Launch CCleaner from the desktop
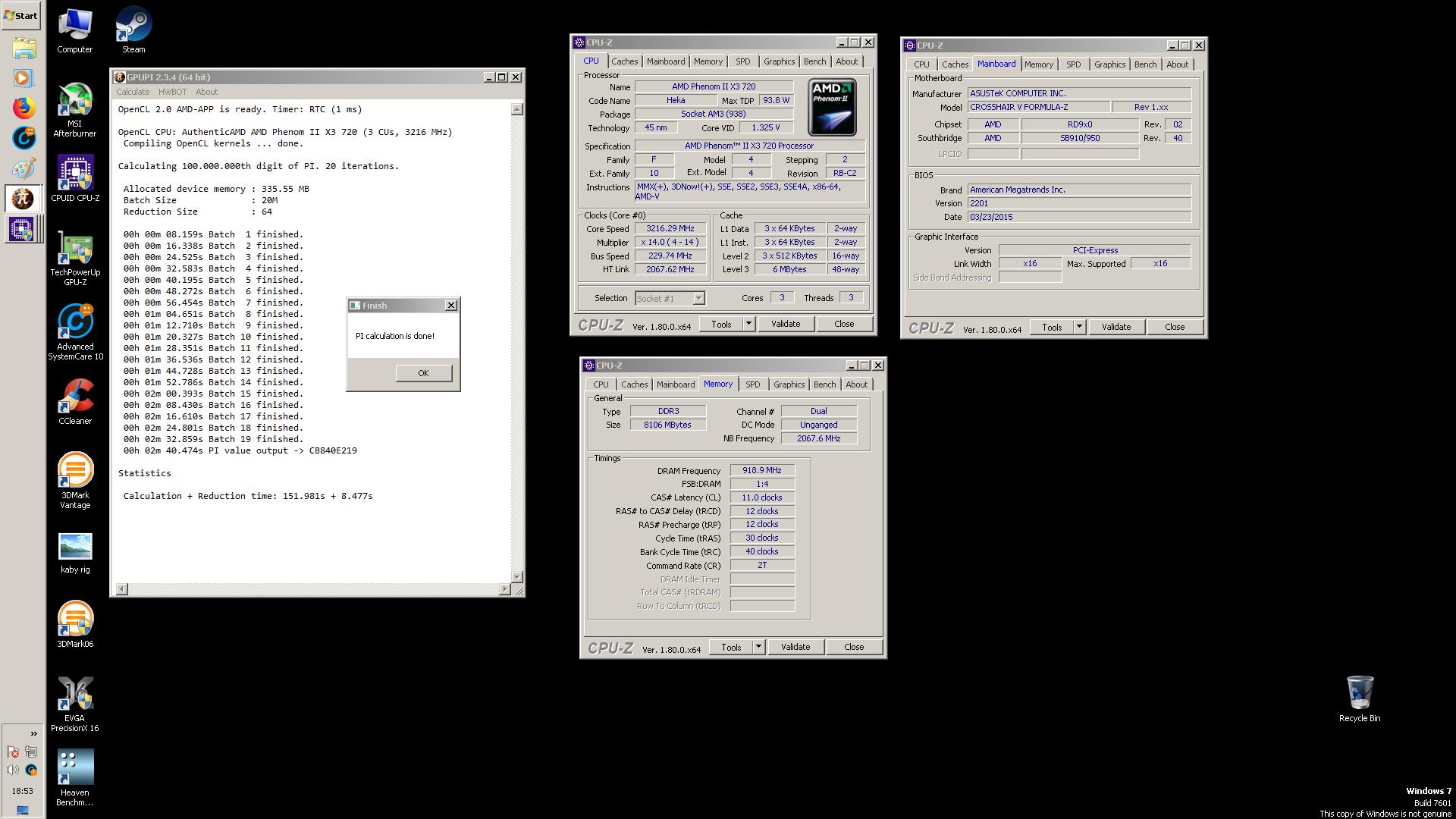Viewport: 1456px width, 819px height. tap(75, 402)
